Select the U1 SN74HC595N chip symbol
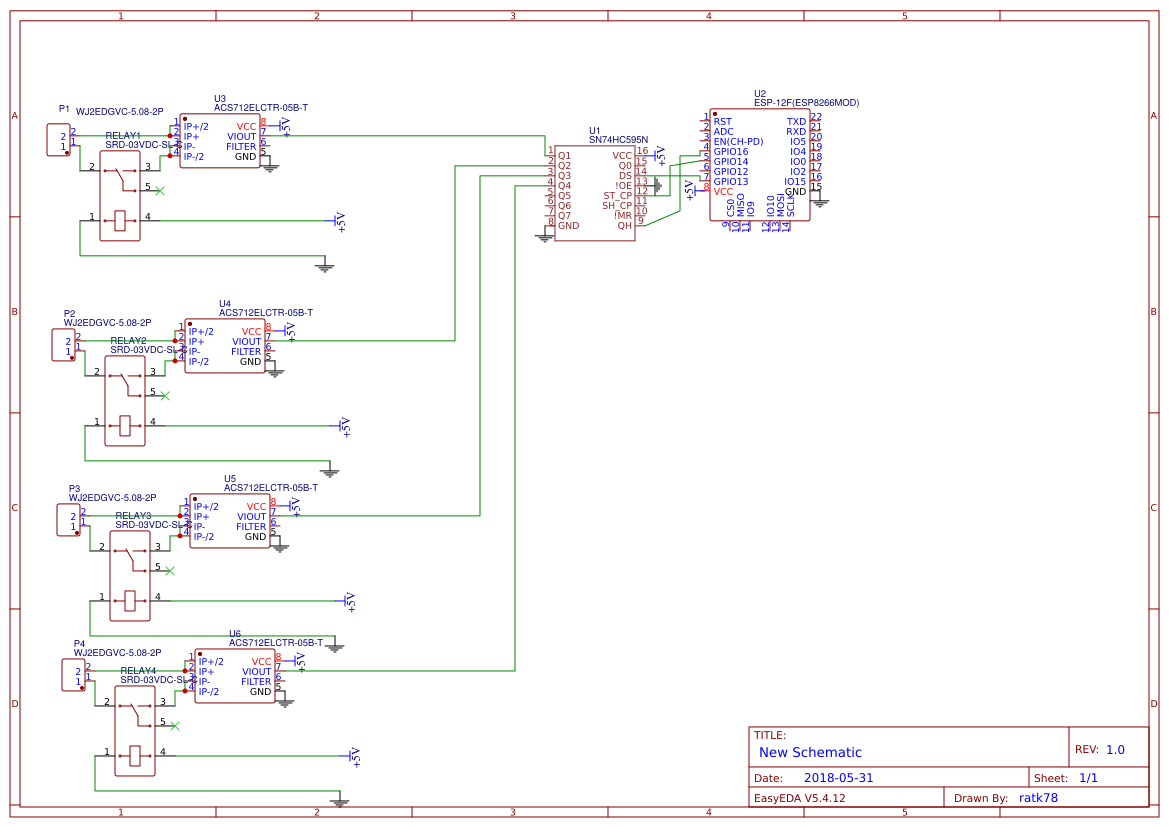Screen dimensions: 1169x827 (594, 193)
